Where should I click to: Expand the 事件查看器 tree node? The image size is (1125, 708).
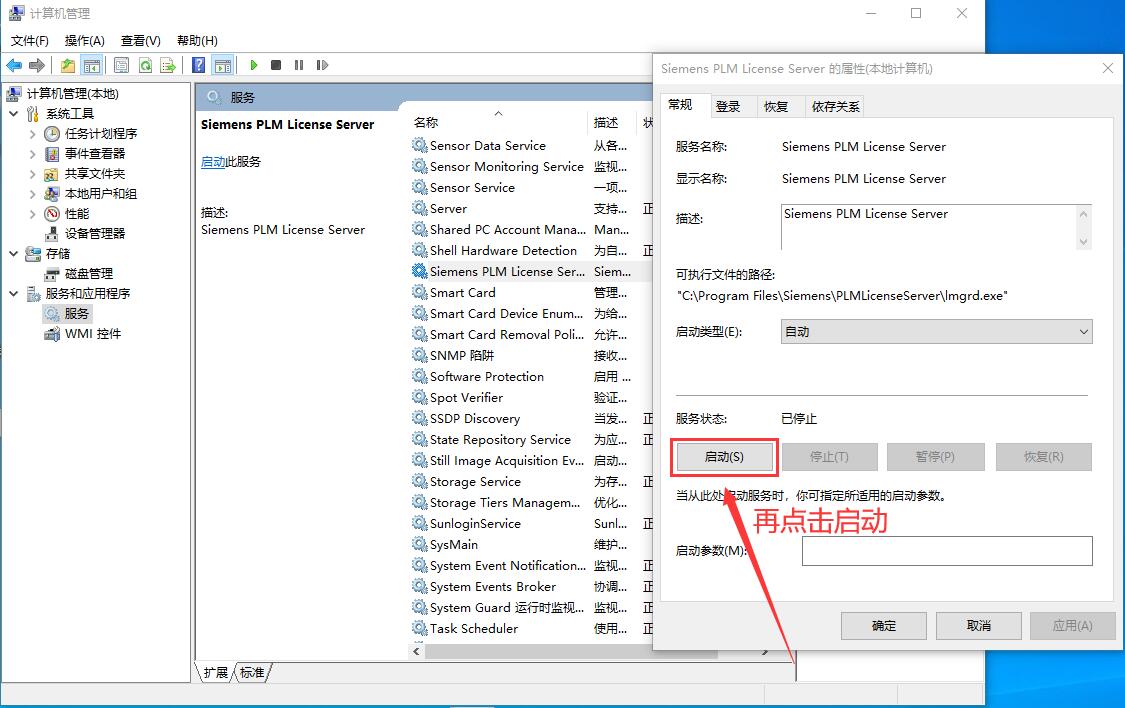(32, 154)
